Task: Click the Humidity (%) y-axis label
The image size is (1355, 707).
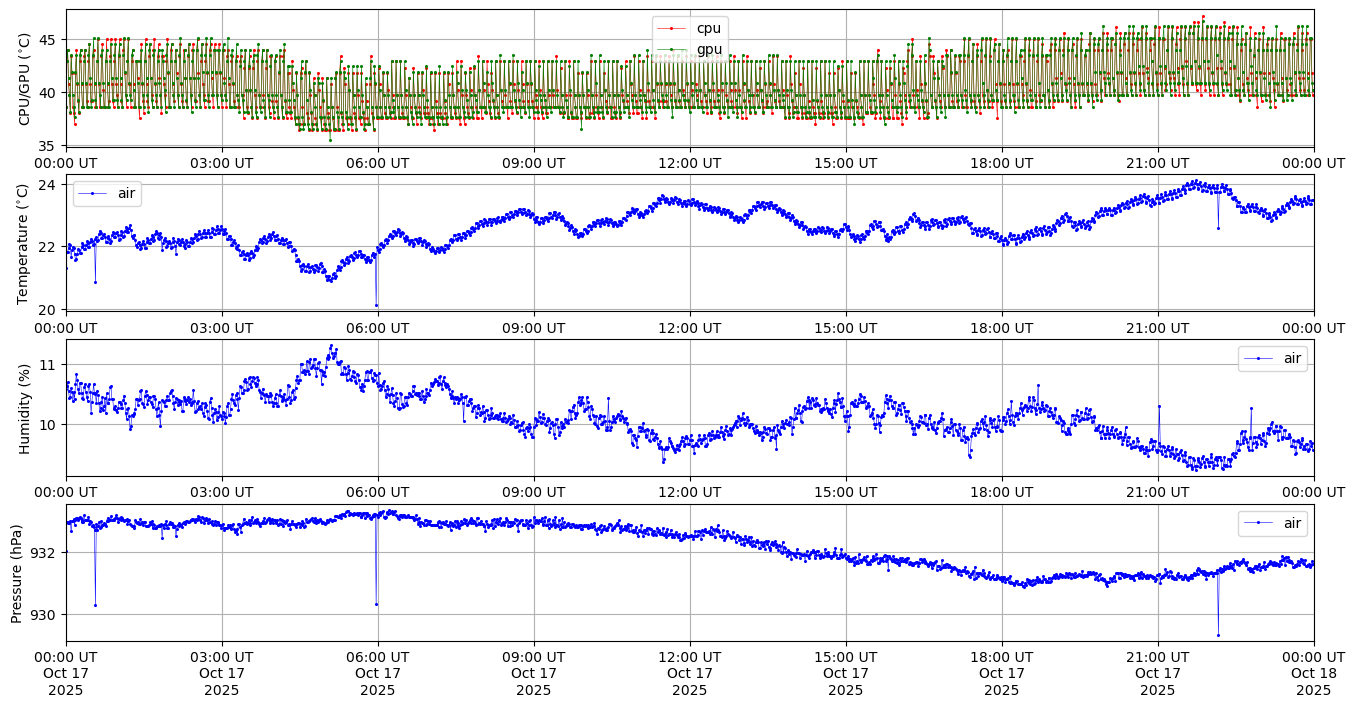Action: click(x=25, y=408)
